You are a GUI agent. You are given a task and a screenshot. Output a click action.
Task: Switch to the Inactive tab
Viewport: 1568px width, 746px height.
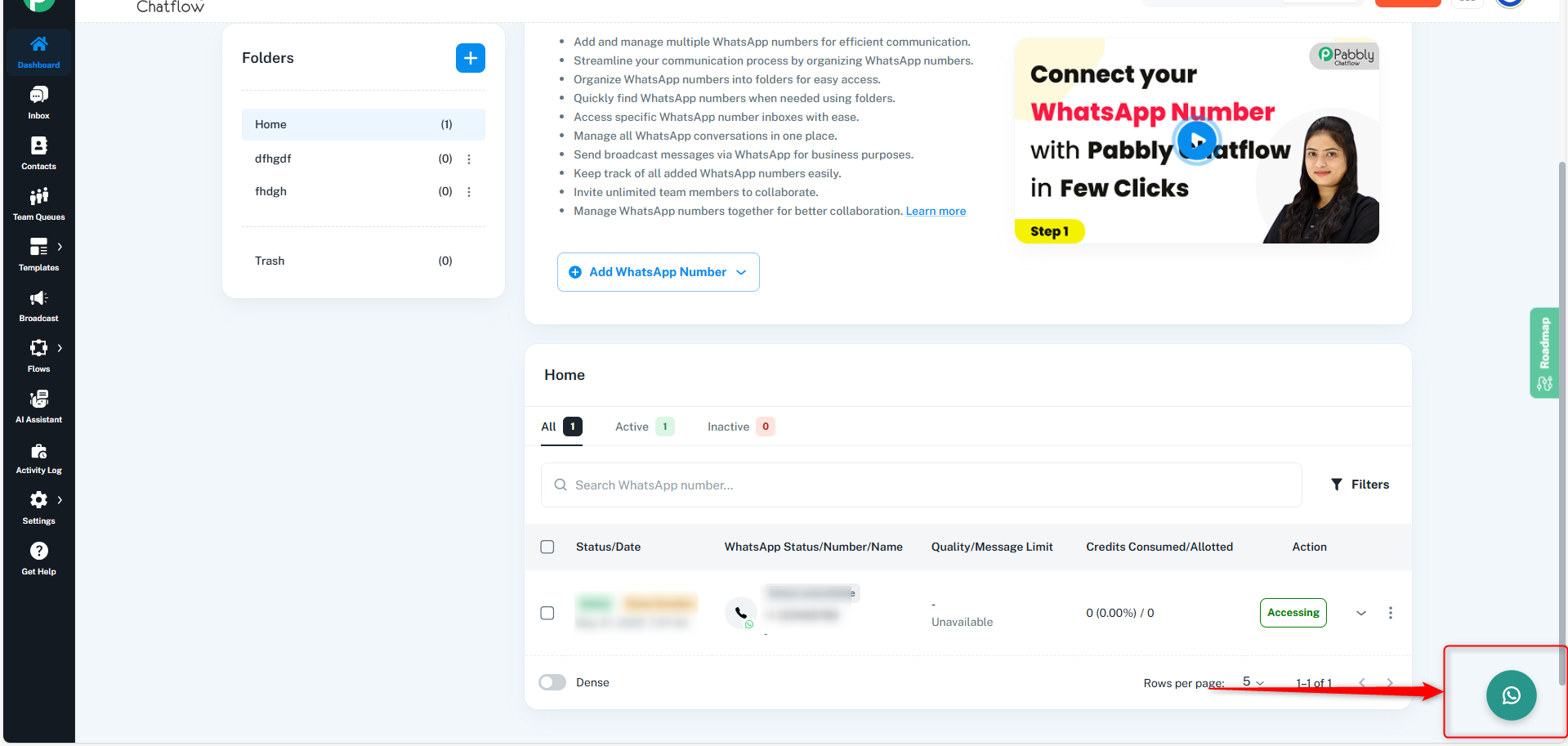tap(740, 427)
